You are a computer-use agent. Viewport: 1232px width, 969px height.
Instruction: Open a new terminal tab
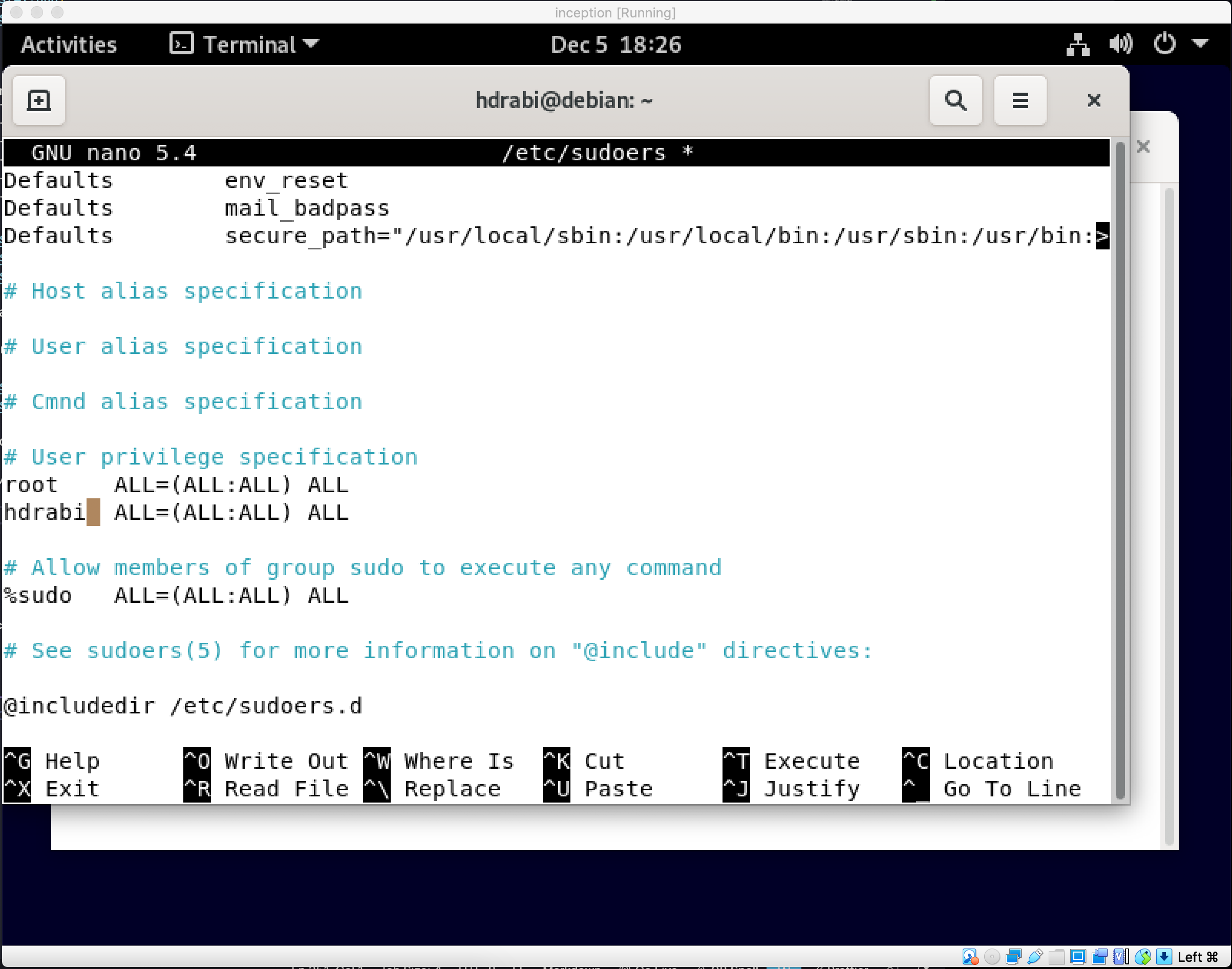pos(38,100)
